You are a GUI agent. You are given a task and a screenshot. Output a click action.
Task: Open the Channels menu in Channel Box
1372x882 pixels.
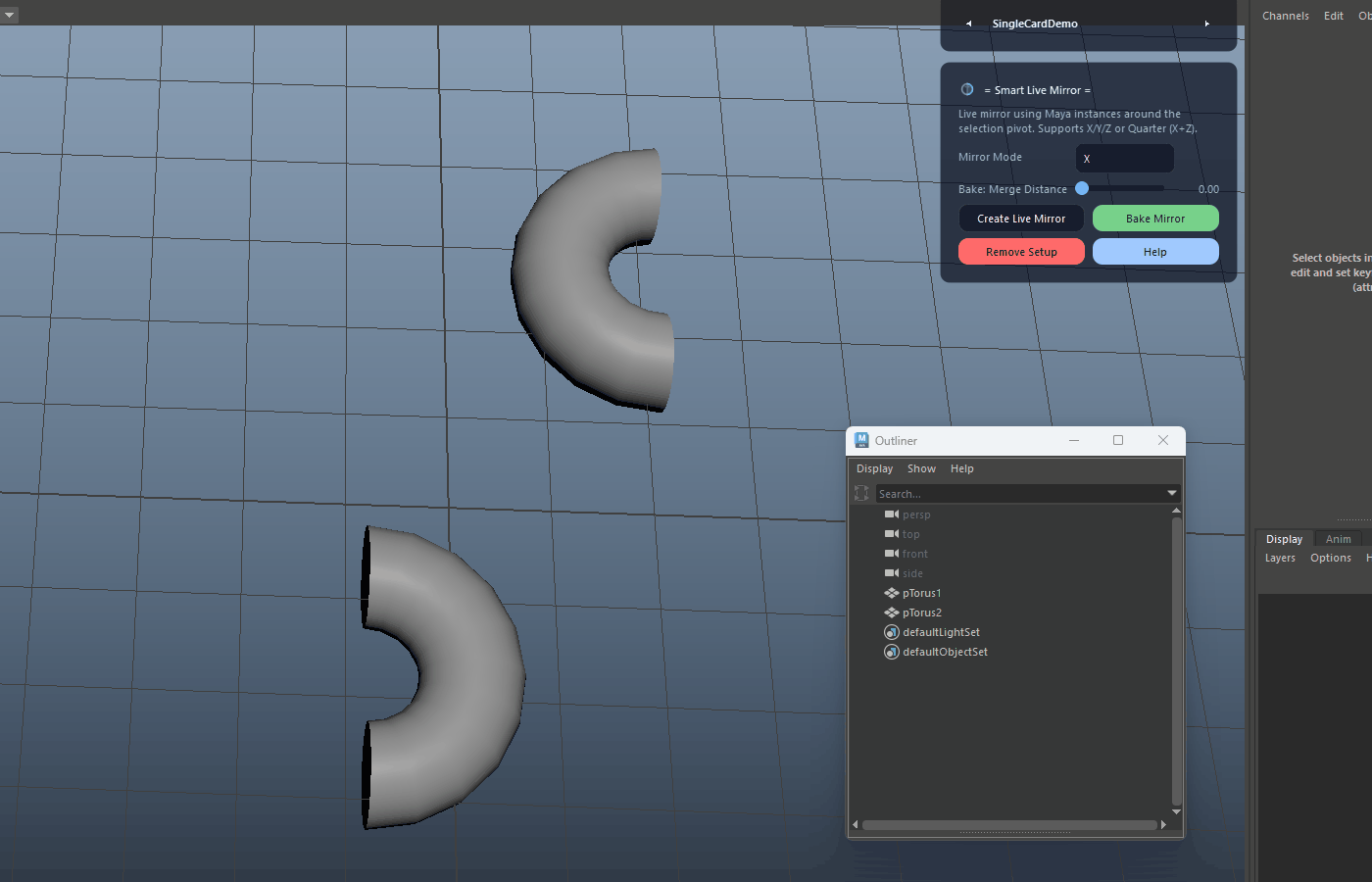[x=1285, y=16]
